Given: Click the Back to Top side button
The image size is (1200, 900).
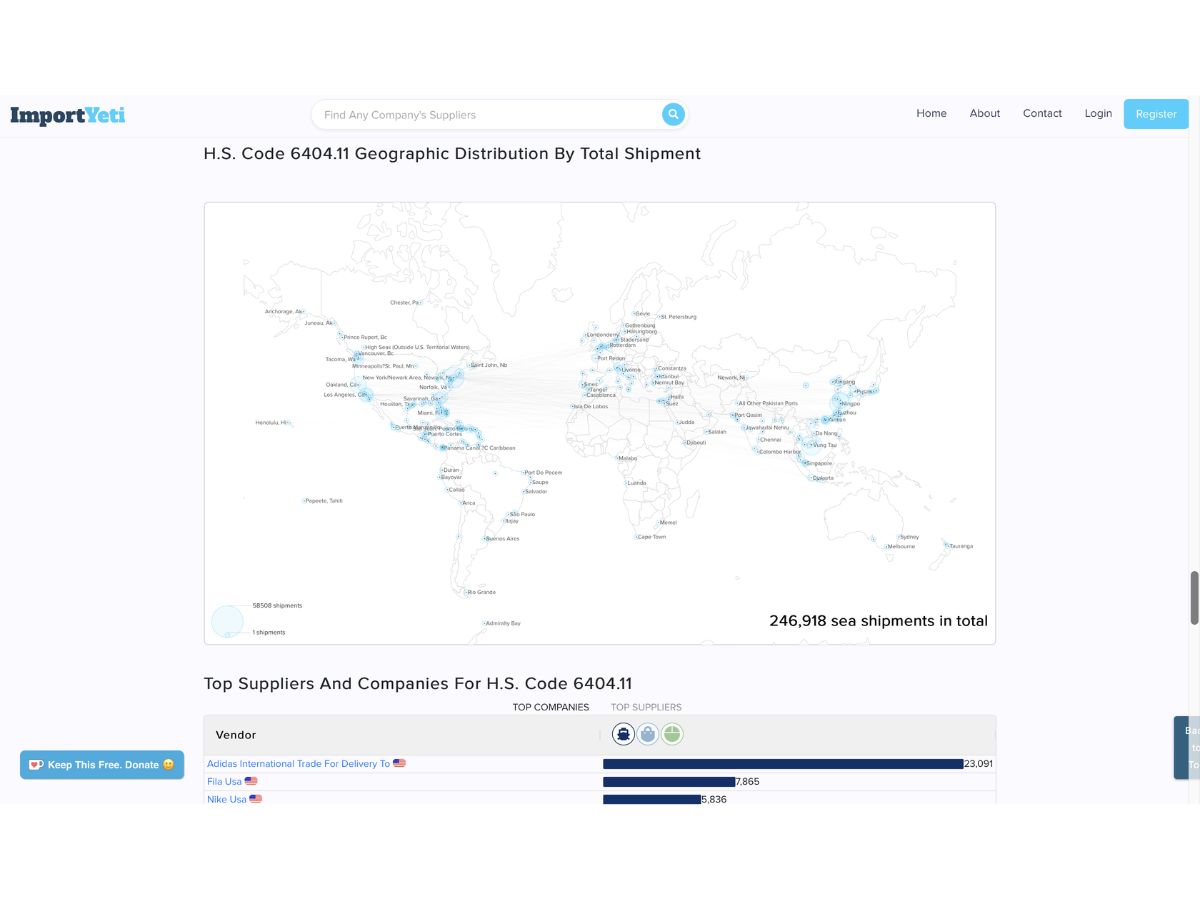Looking at the screenshot, I should coord(1187,747).
